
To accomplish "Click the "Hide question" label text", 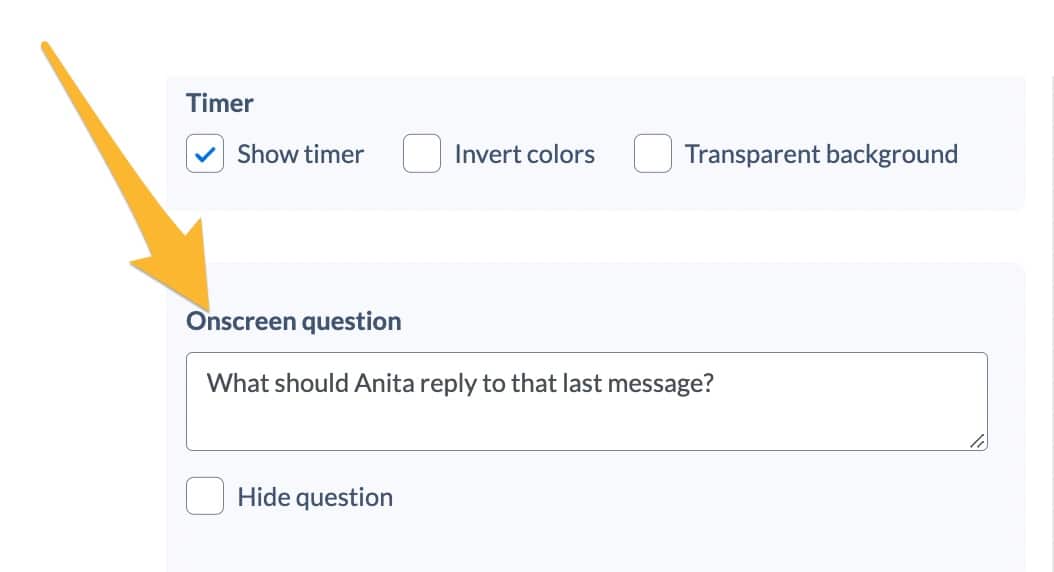I will pyautogui.click(x=315, y=498).
